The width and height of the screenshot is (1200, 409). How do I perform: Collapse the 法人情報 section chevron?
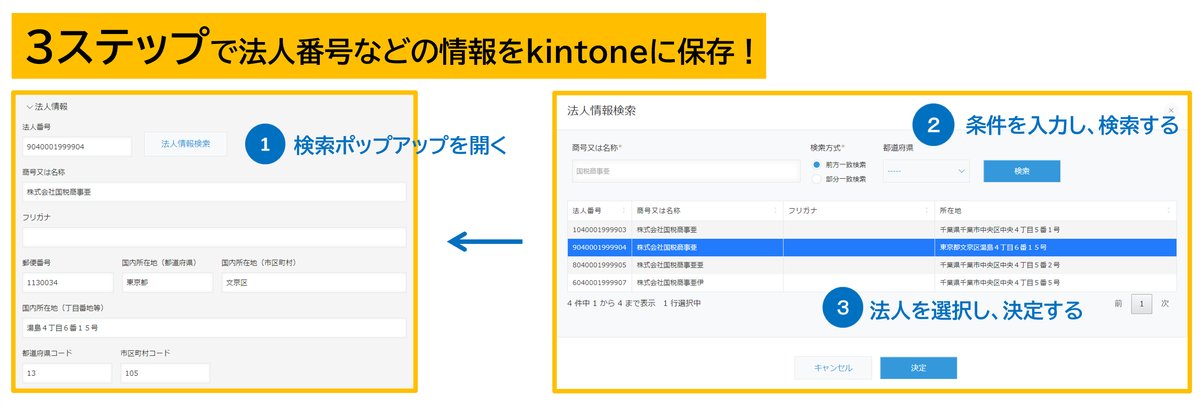pos(29,106)
